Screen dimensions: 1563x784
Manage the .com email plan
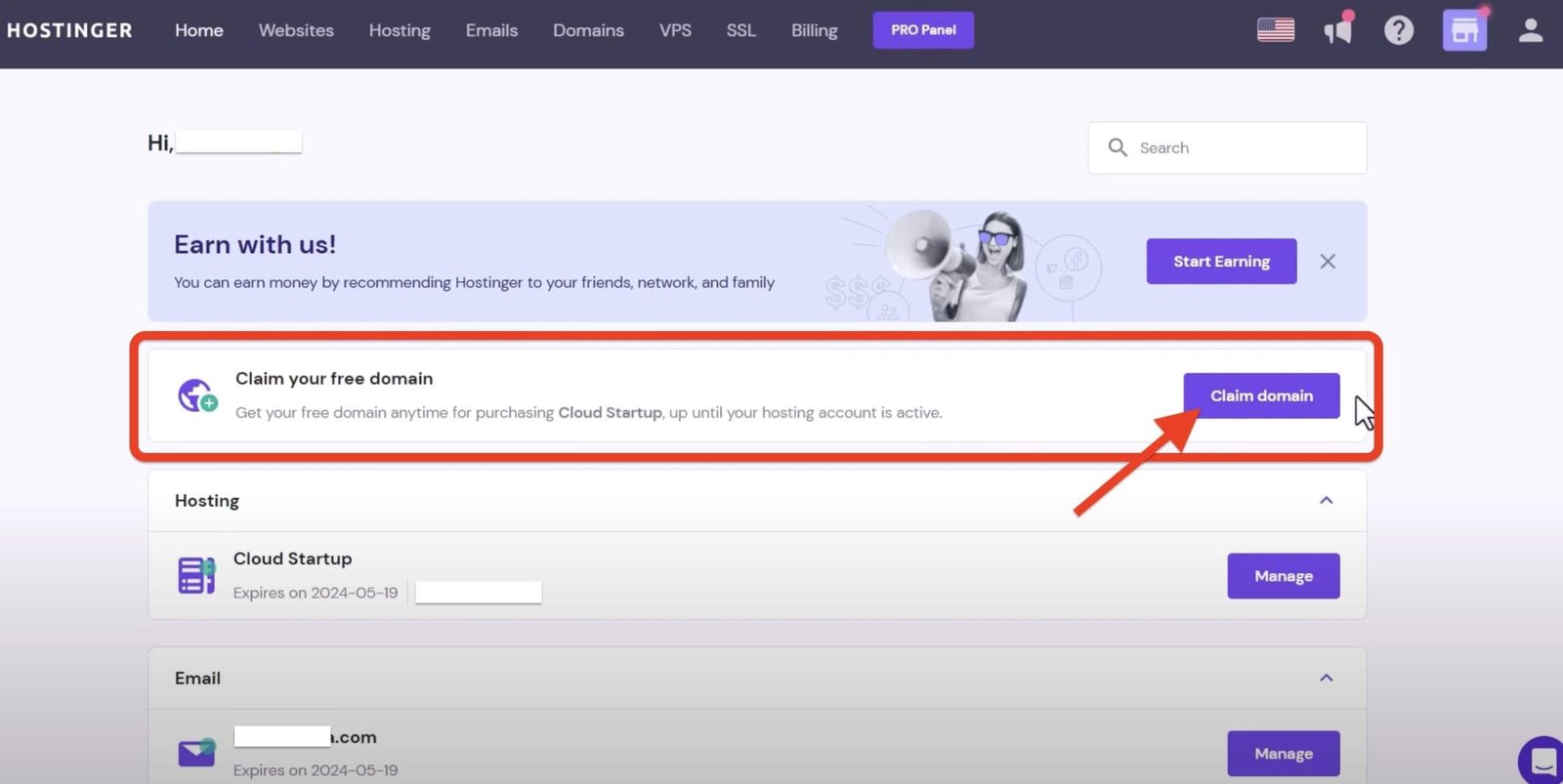click(x=1284, y=754)
